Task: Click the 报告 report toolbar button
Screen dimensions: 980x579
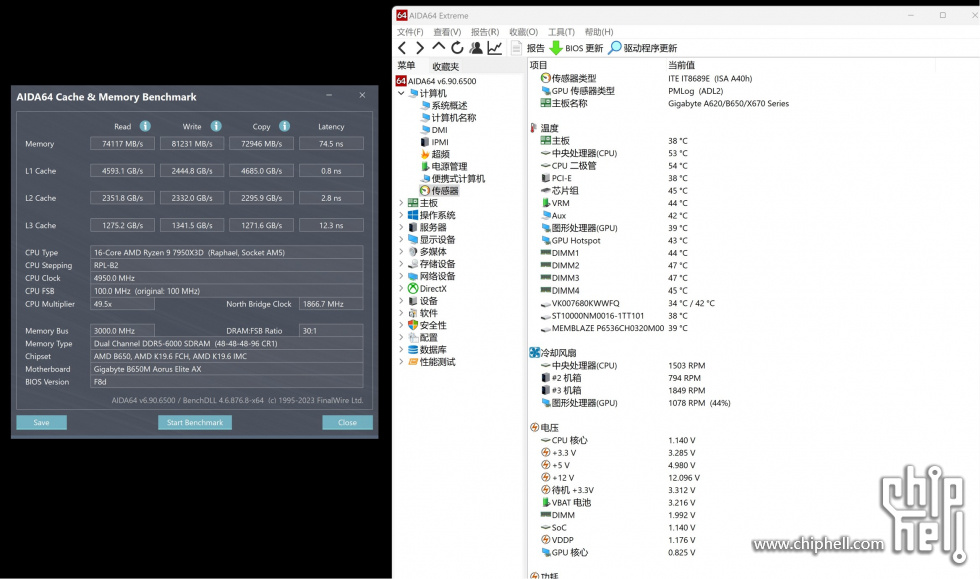Action: tap(528, 48)
